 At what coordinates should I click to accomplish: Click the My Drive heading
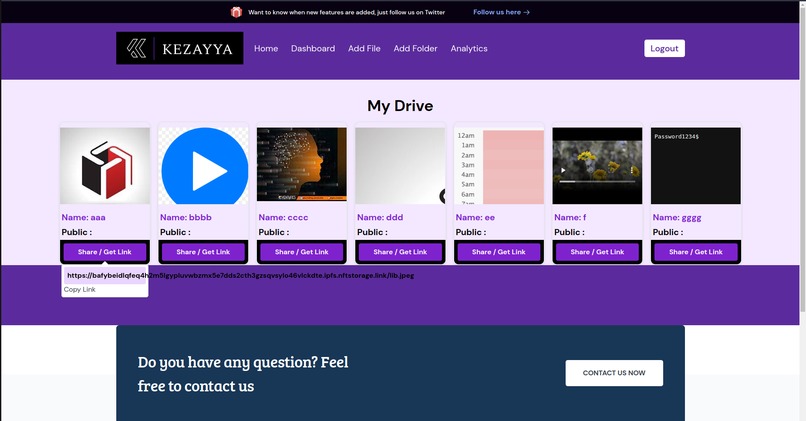[x=400, y=106]
